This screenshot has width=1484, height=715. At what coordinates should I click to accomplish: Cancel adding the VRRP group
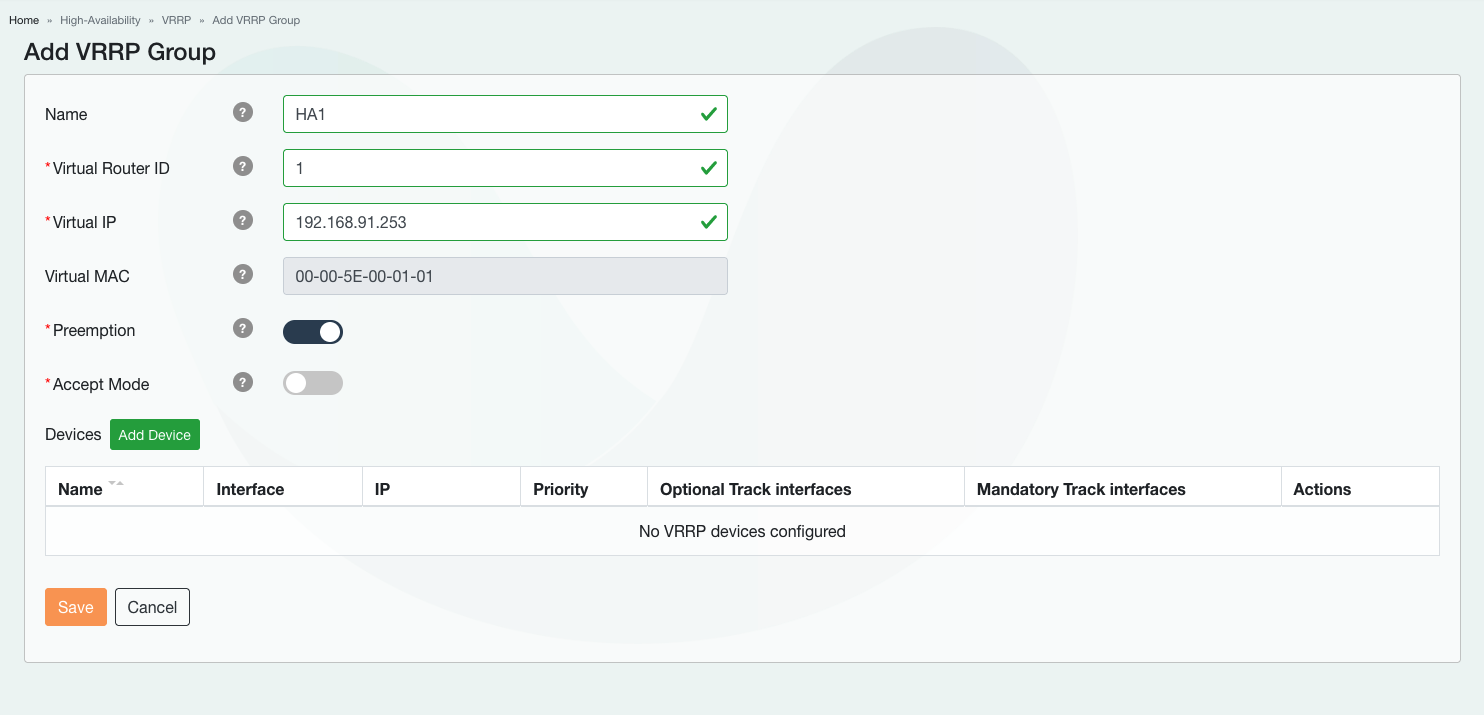152,607
